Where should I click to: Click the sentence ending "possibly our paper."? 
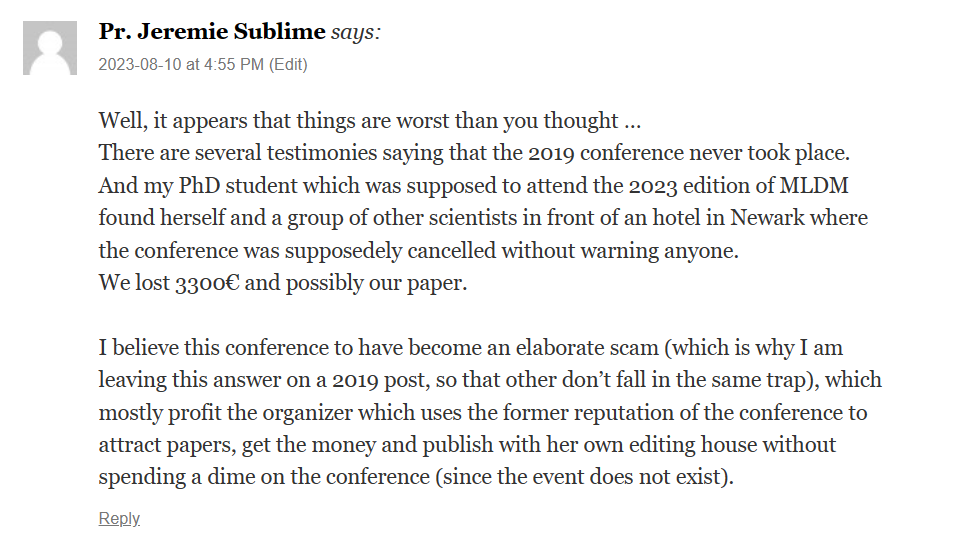point(283,283)
